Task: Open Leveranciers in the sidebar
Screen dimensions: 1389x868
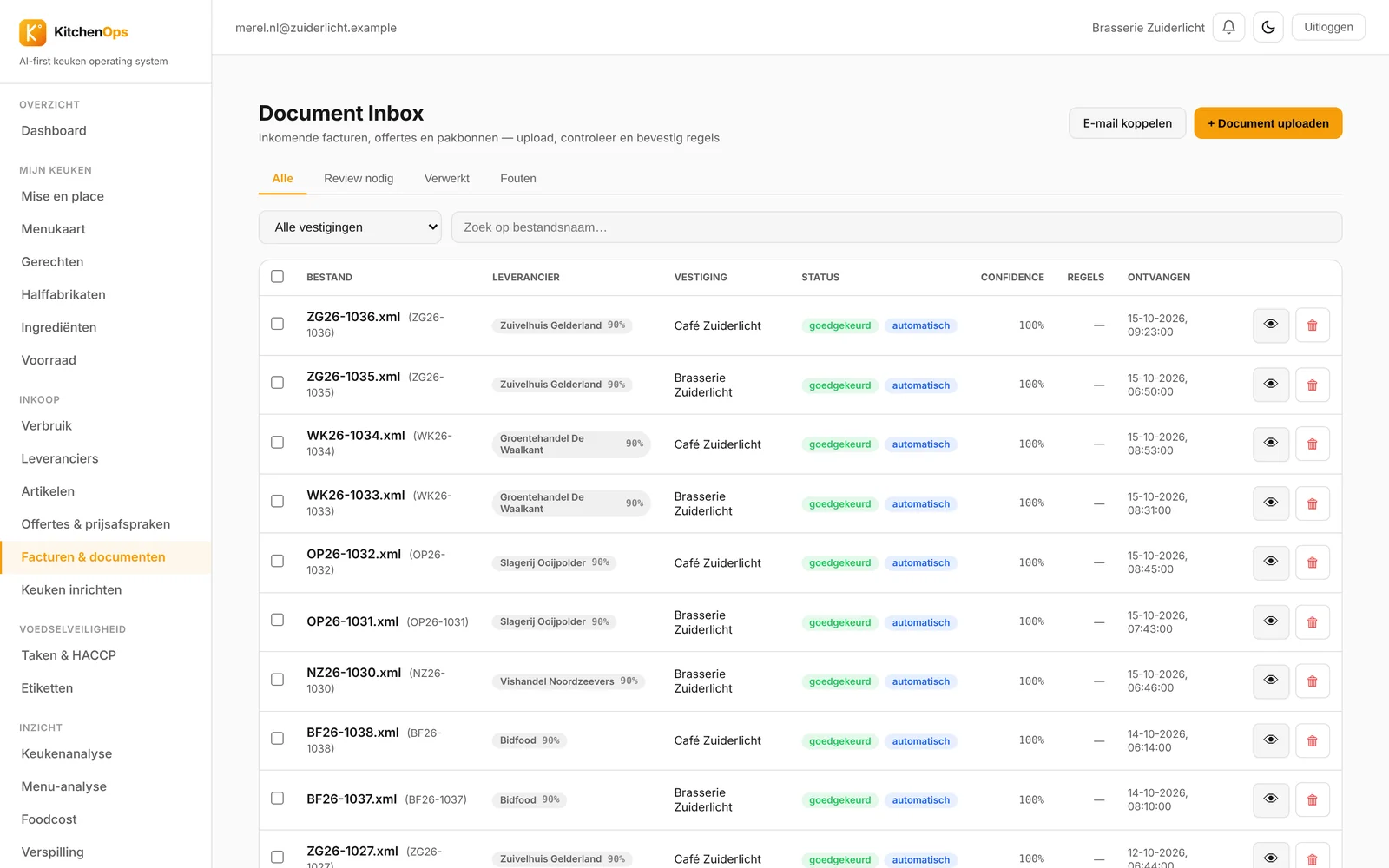Action: click(x=60, y=458)
